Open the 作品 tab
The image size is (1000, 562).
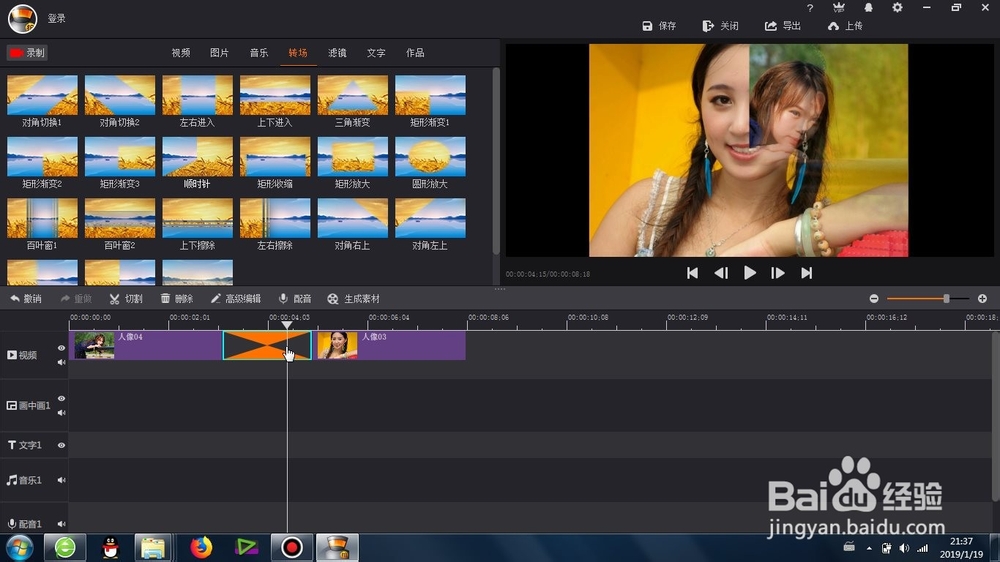415,53
